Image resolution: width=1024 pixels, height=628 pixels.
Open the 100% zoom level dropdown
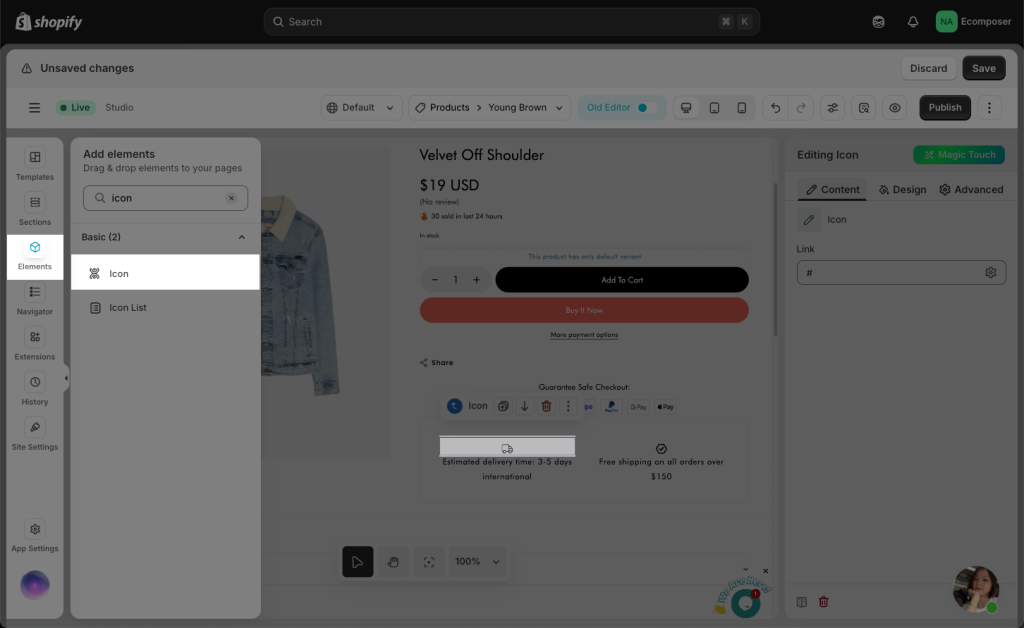point(477,562)
